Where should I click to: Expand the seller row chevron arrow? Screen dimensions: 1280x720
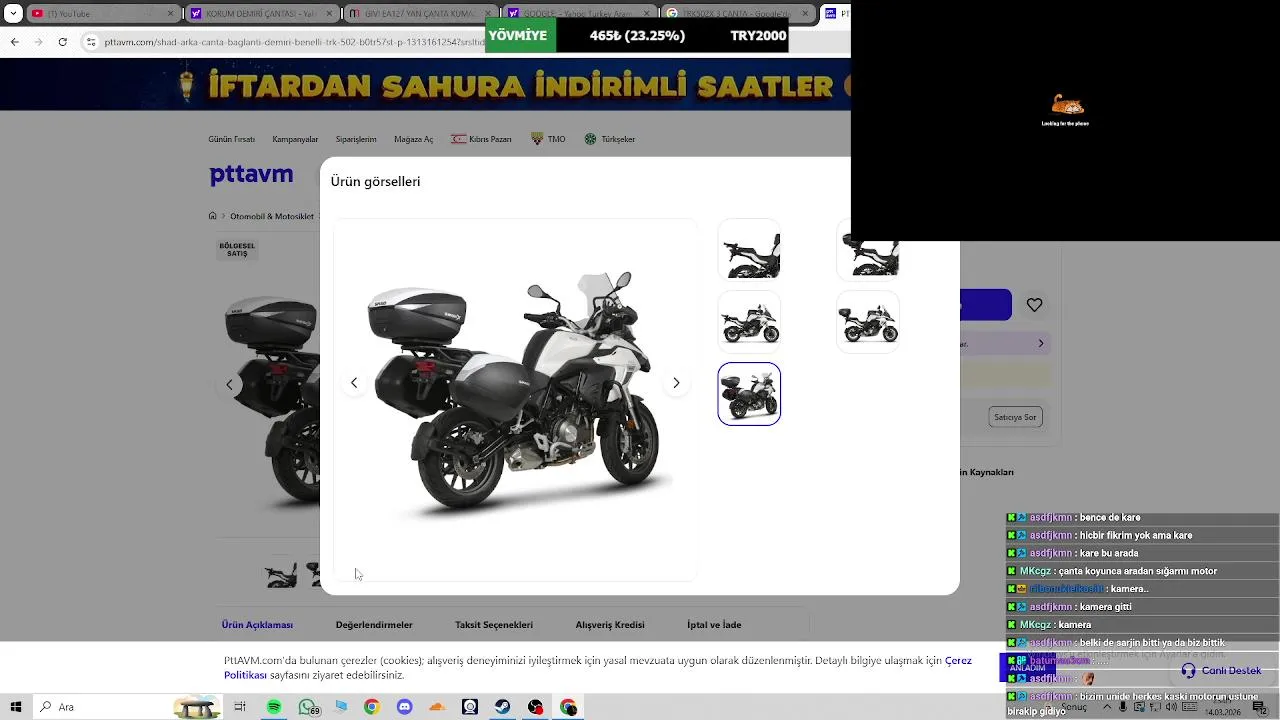(1041, 343)
